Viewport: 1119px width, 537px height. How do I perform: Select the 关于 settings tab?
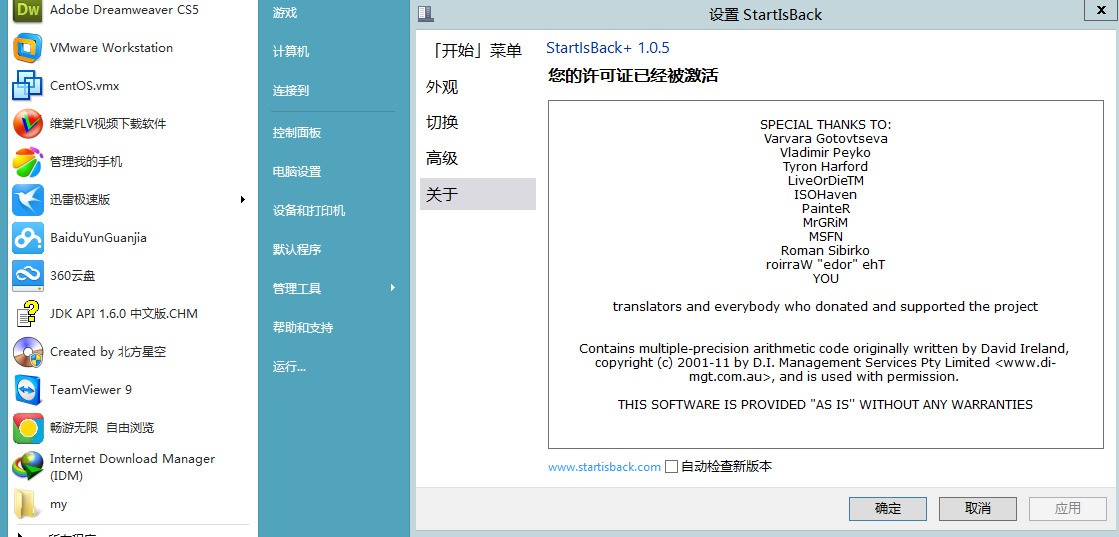click(x=477, y=194)
